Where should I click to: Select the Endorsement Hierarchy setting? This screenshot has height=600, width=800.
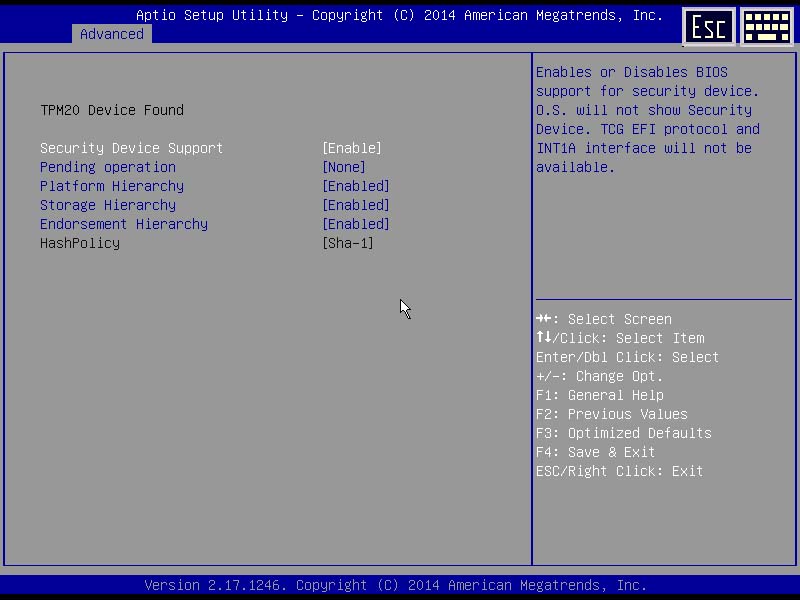click(x=124, y=224)
